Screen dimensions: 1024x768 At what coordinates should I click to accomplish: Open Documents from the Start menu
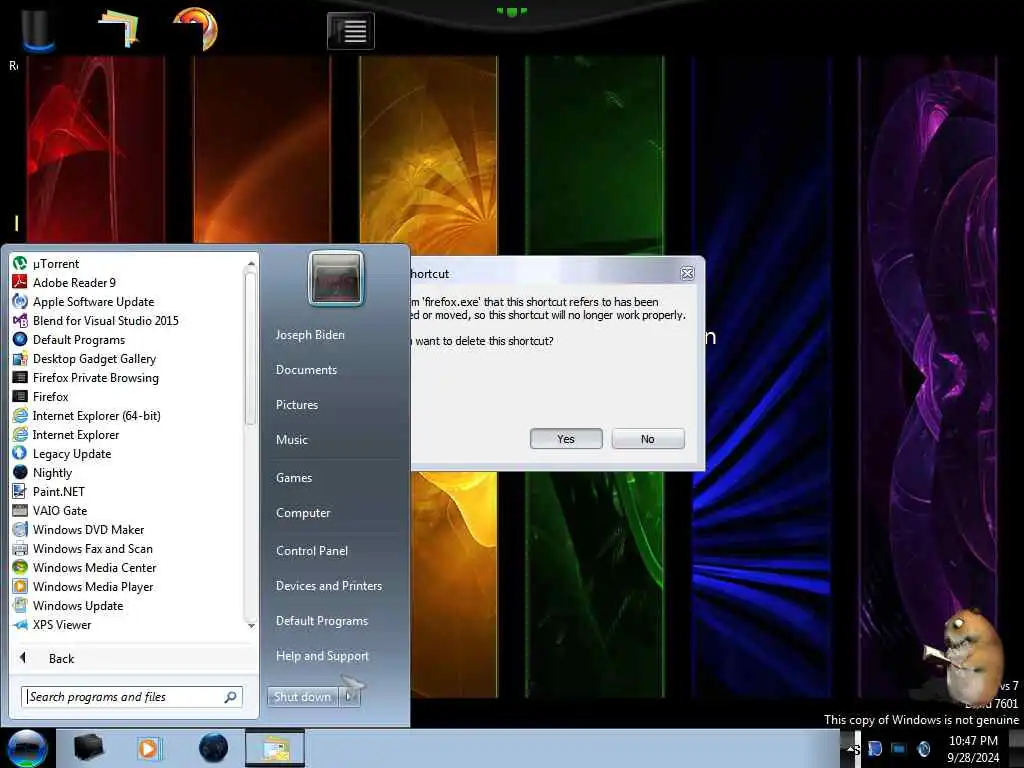306,370
